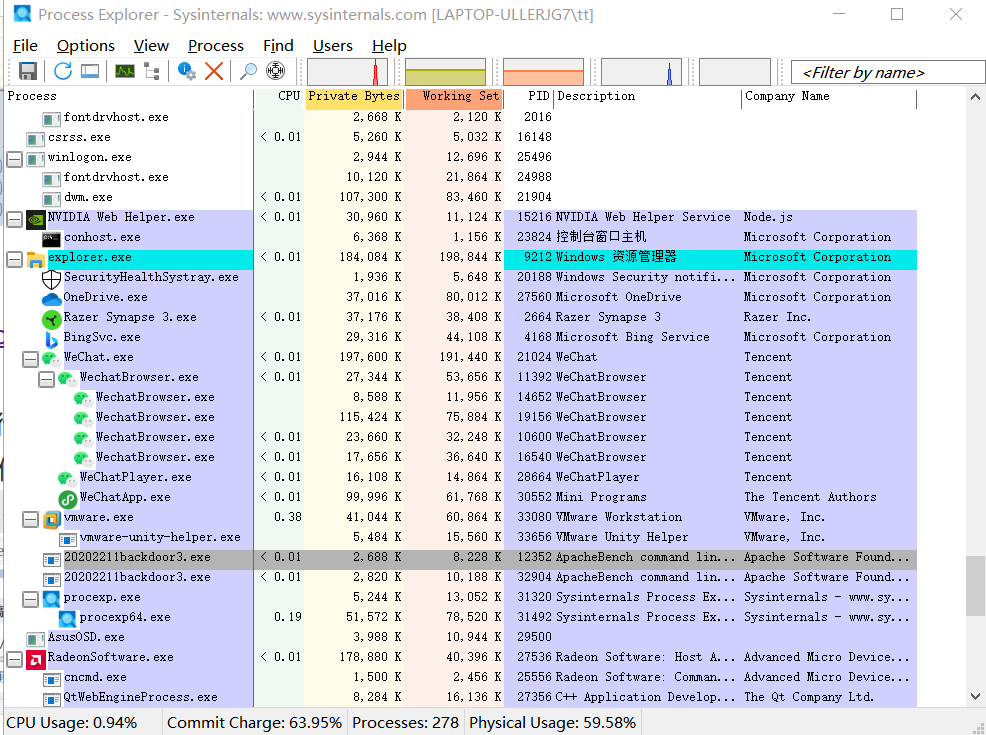Collapse the WeChat.exe subtree
The width and height of the screenshot is (986, 735).
click(30, 359)
